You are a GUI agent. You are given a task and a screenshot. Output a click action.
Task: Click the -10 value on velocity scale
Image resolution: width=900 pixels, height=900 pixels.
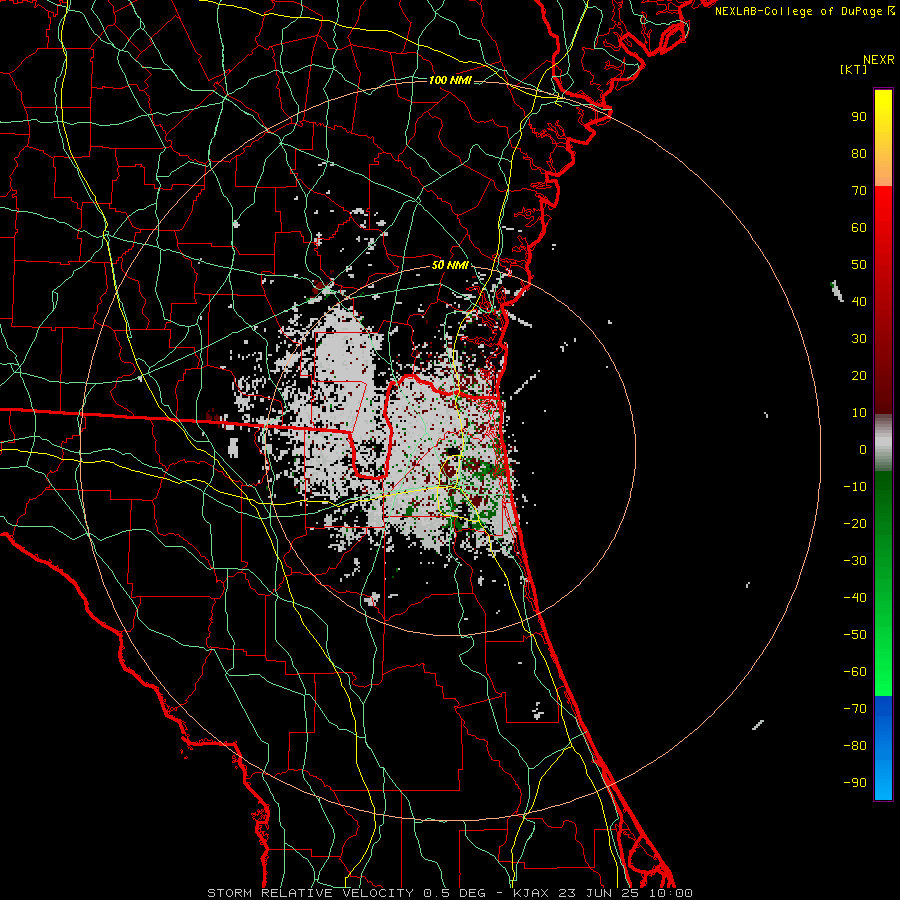(855, 487)
